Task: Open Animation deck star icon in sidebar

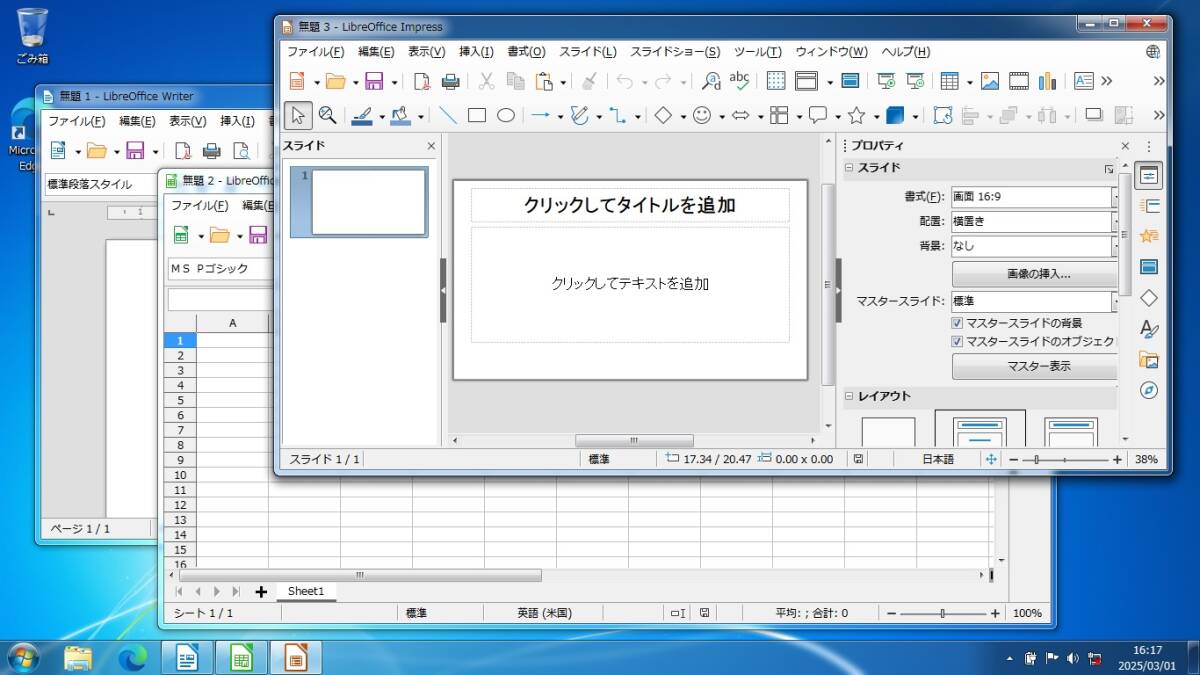Action: (x=1149, y=236)
